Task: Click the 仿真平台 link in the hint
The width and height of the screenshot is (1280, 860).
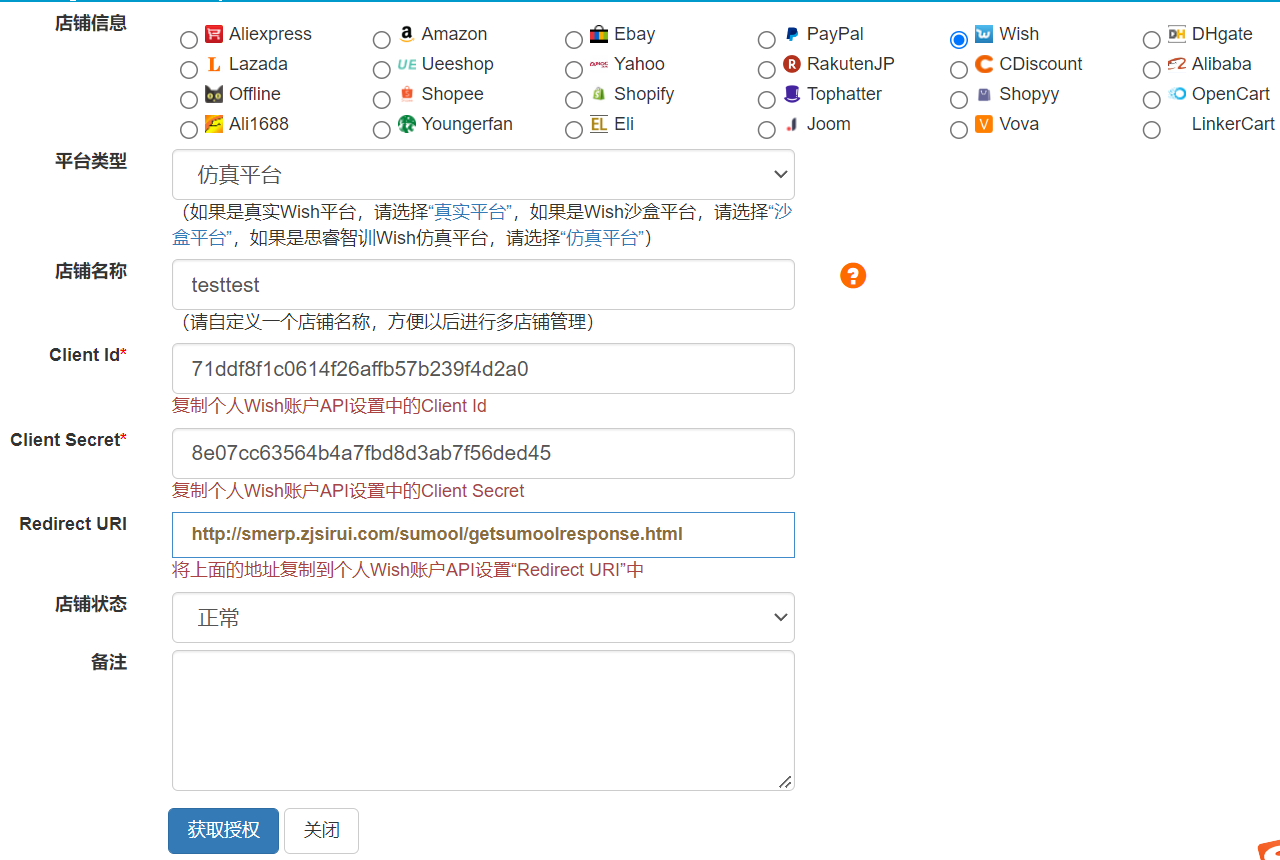Action: pyautogui.click(x=603, y=238)
